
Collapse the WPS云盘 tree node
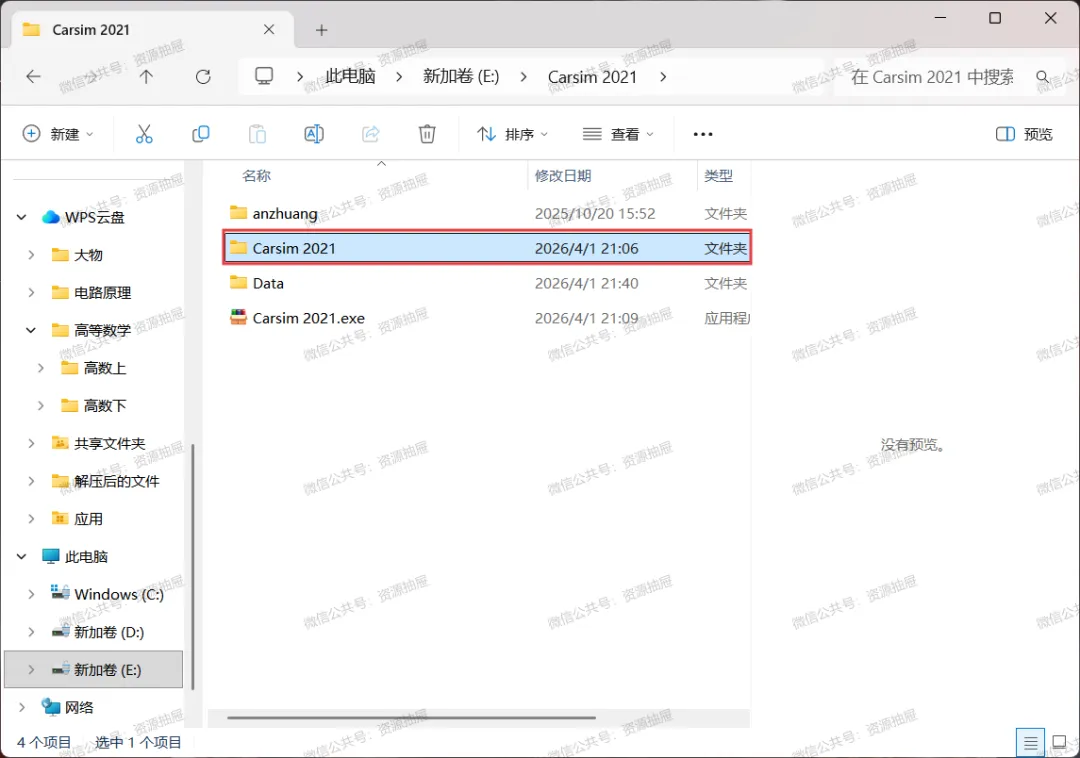pos(21,218)
